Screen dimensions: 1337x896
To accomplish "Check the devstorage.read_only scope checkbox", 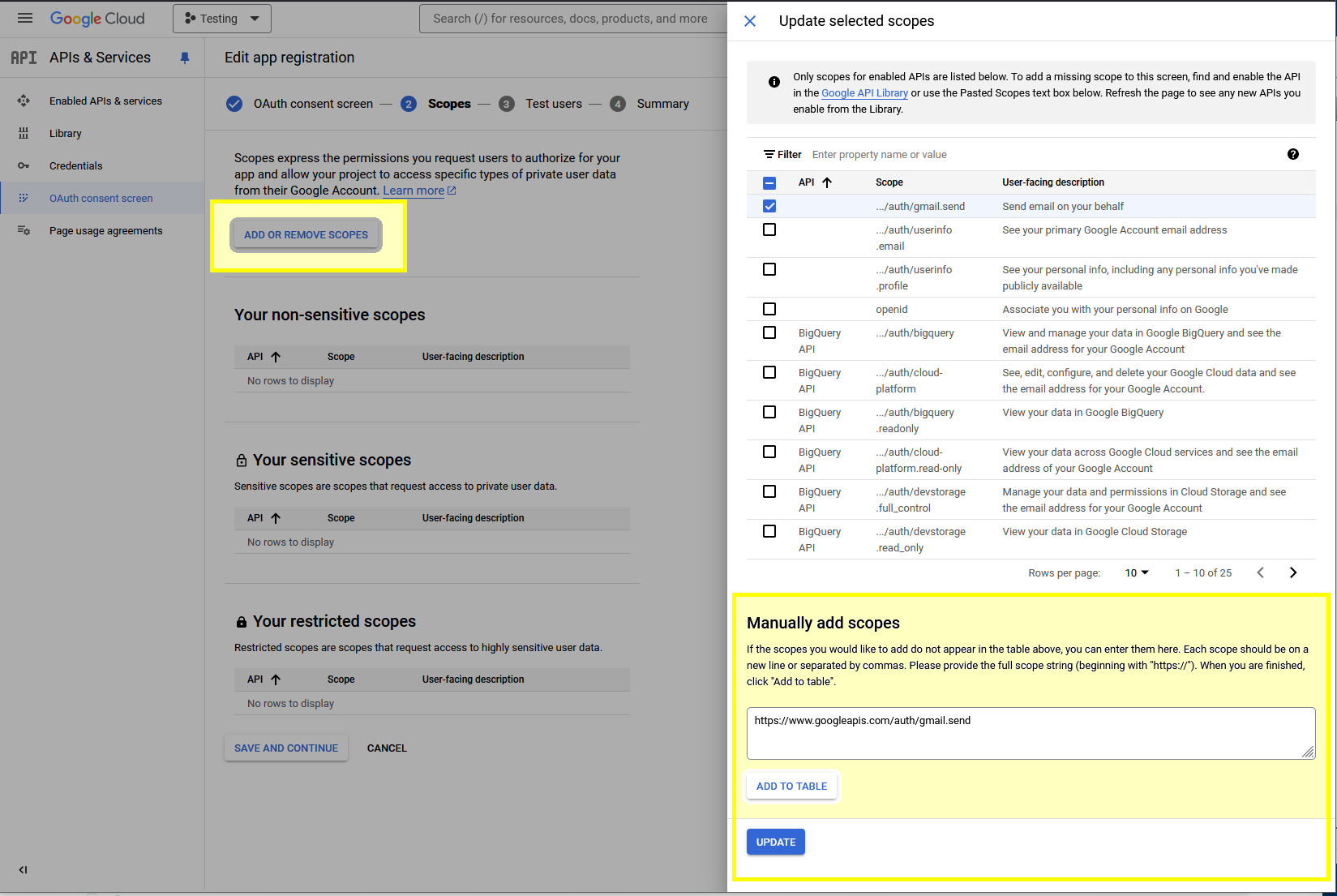I will click(769, 531).
